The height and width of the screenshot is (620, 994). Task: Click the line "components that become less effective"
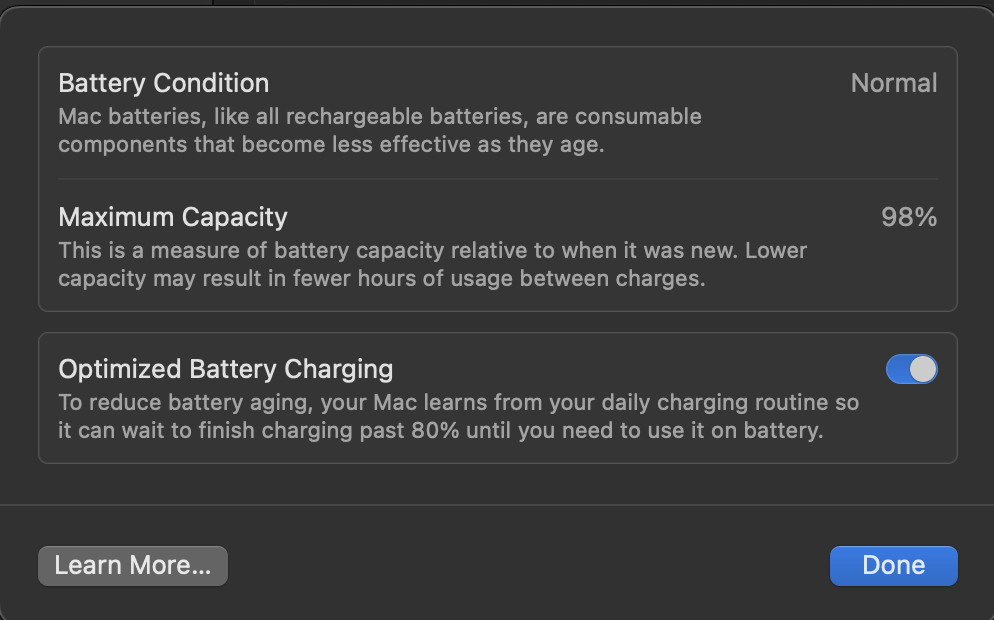coord(330,144)
